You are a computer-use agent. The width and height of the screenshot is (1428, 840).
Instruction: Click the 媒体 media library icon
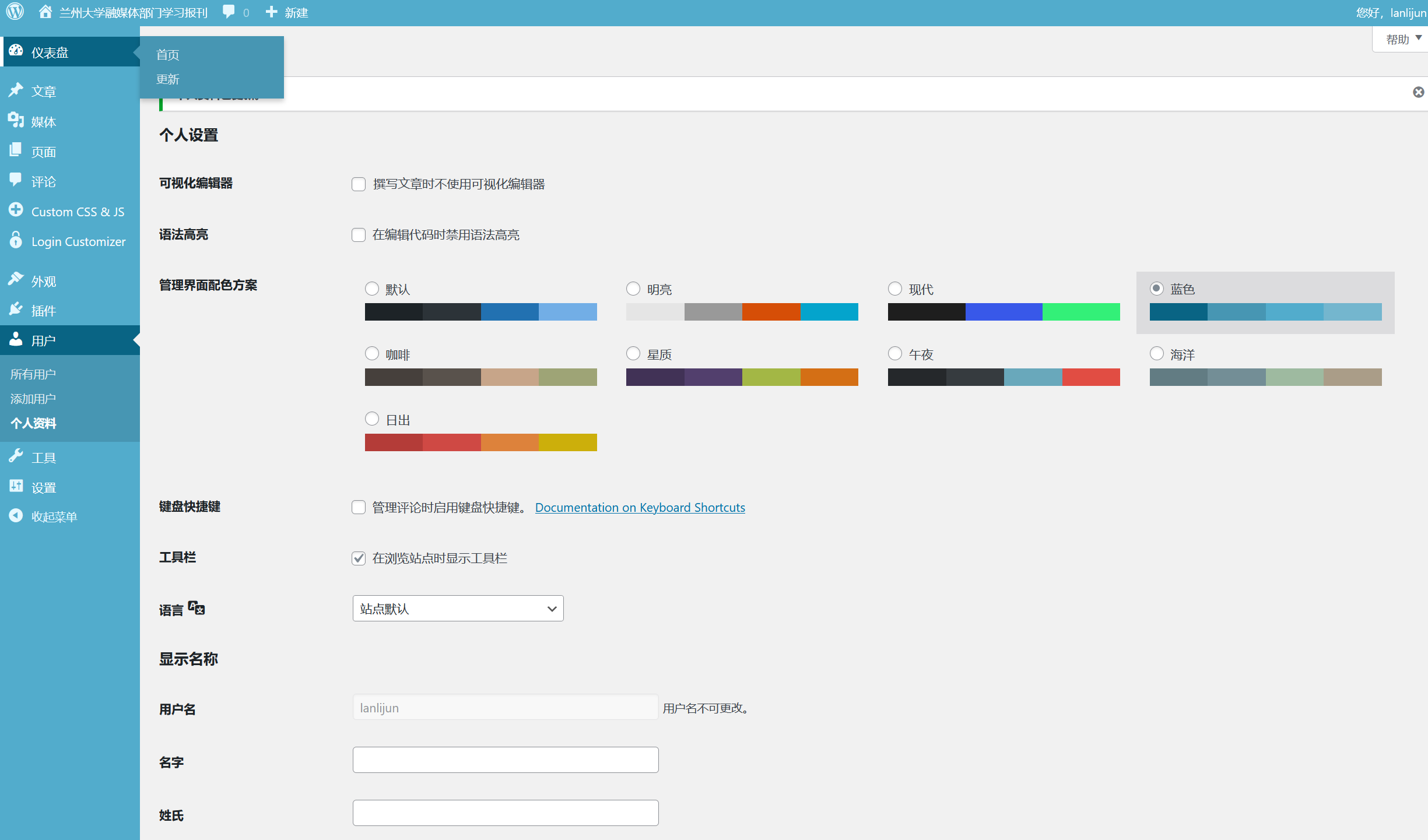pos(15,120)
